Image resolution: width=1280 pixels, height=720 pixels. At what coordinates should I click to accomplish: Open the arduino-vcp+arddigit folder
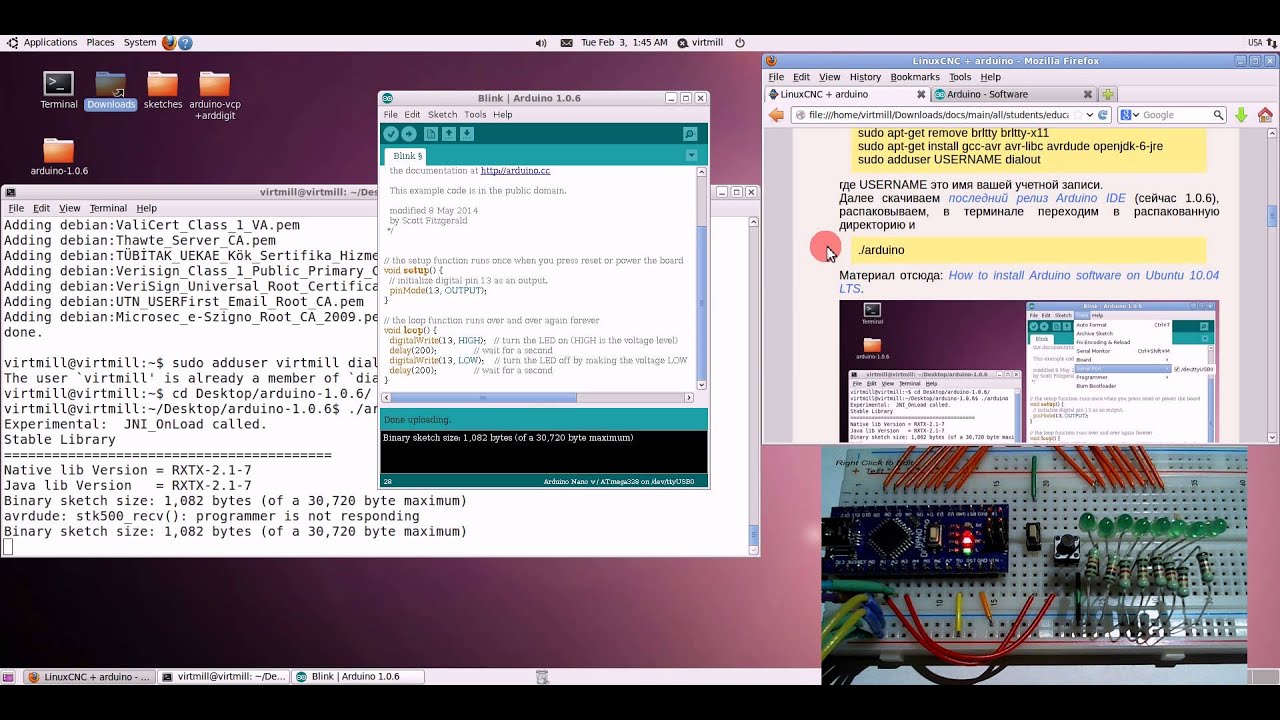point(215,96)
